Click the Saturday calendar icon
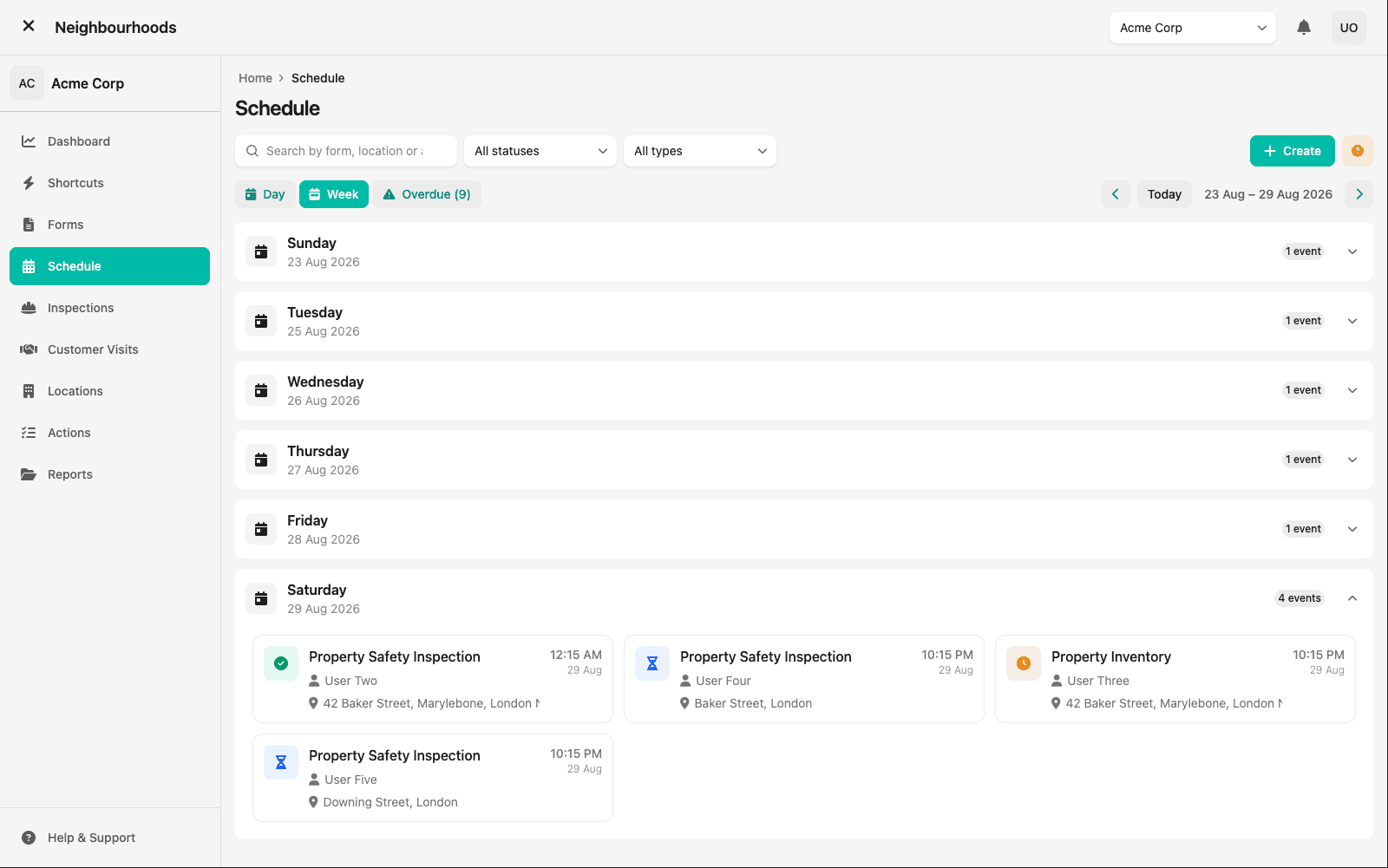The image size is (1388, 868). 261,598
